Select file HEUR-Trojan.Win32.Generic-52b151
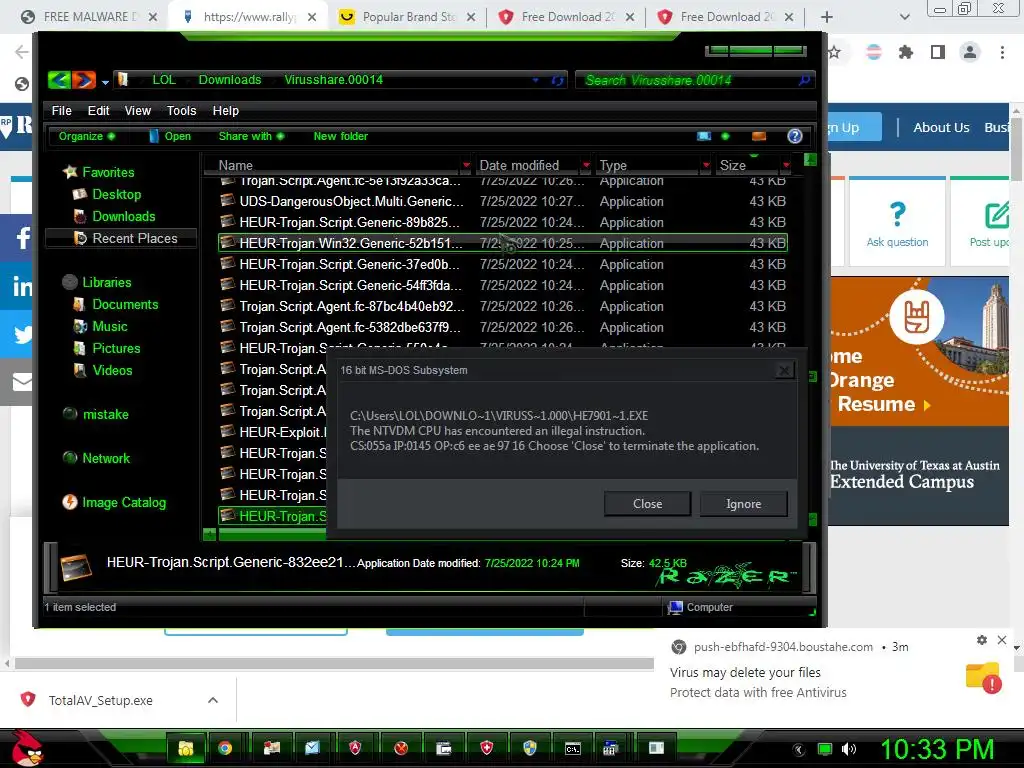 pyautogui.click(x=503, y=243)
